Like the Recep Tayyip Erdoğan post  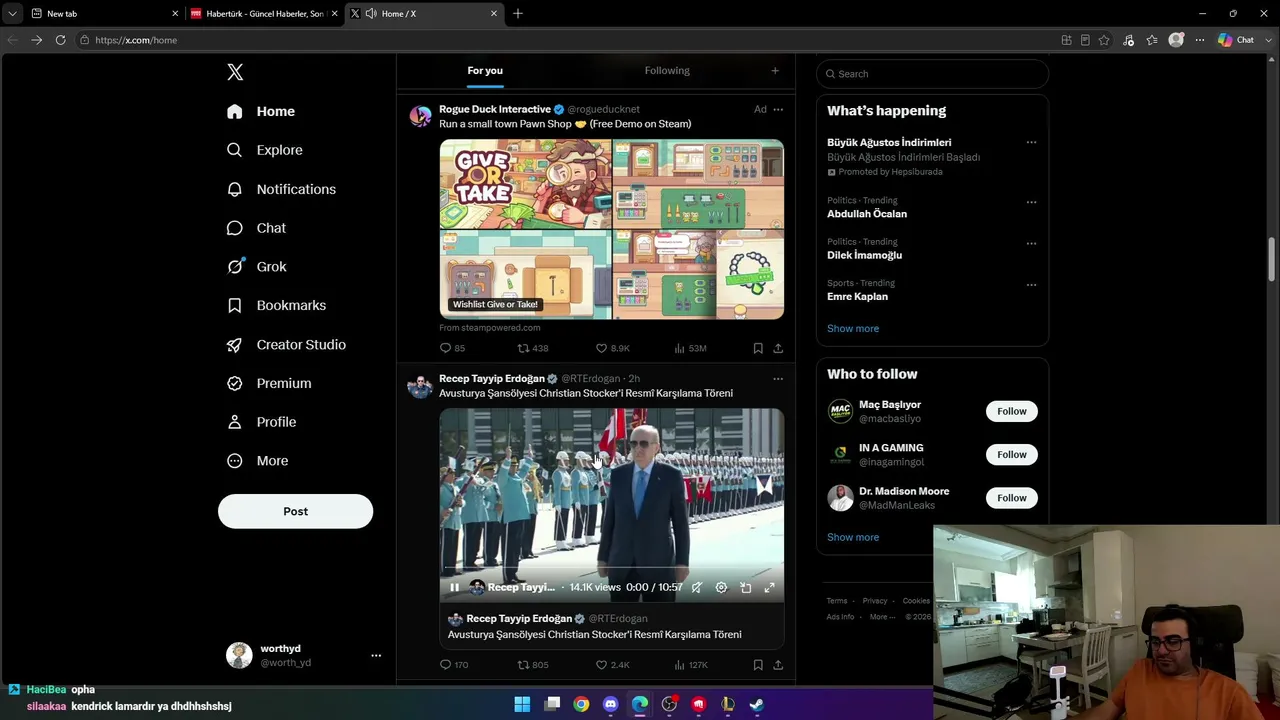click(x=612, y=665)
